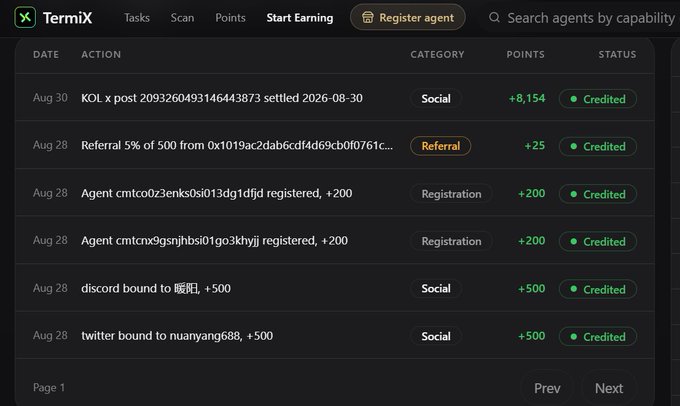Click Aug 28 date in twitter bound row
This screenshot has height=406, width=680.
(50, 336)
